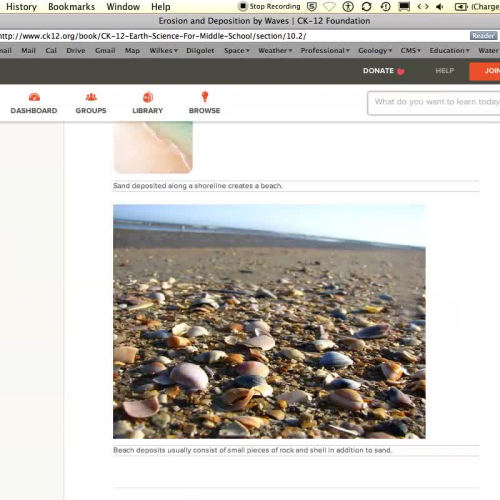Open the Bookmarks menu
Screen dimensions: 500x500
click(x=71, y=7)
